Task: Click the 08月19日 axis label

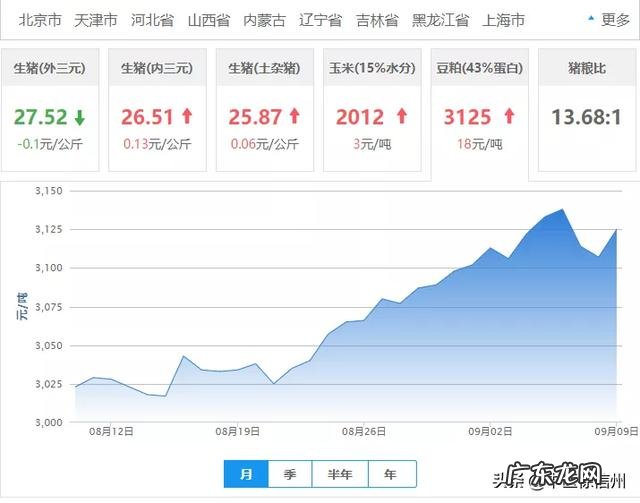Action: coord(238,432)
